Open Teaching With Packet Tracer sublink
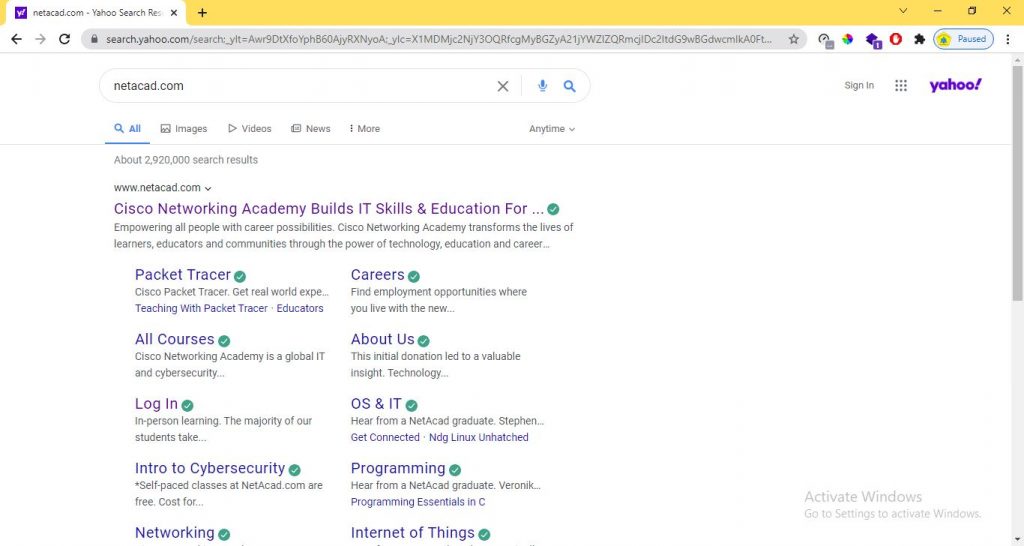This screenshot has height=546, width=1024. tap(201, 308)
